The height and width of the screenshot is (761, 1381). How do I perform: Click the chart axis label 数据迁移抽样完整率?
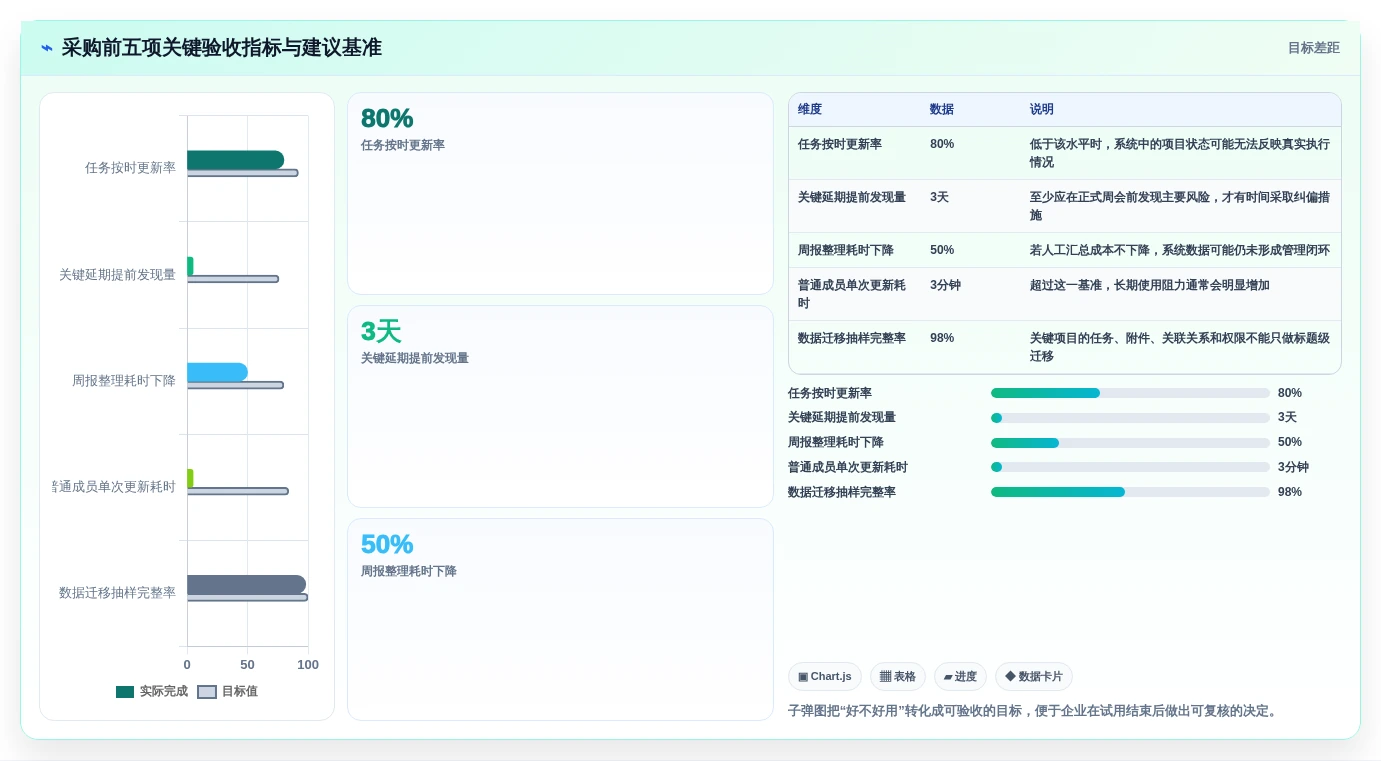tap(117, 593)
